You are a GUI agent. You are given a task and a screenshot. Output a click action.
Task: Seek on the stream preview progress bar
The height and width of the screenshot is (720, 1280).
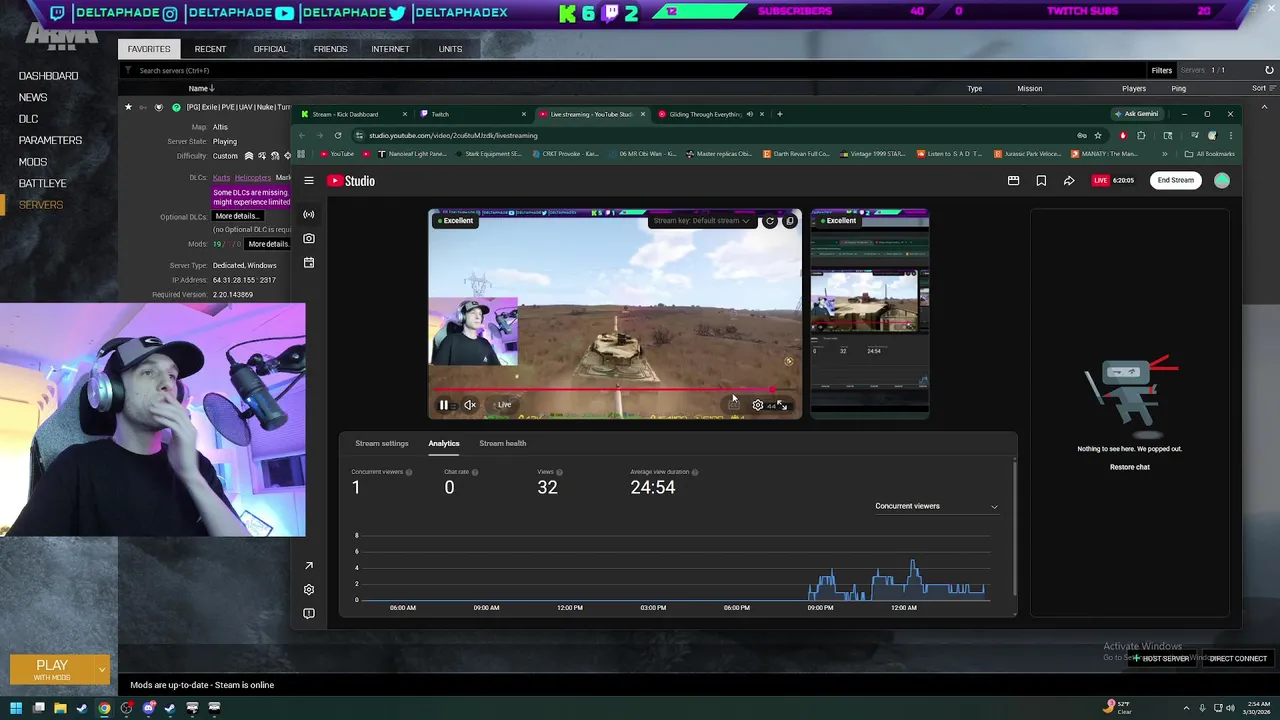click(615, 390)
